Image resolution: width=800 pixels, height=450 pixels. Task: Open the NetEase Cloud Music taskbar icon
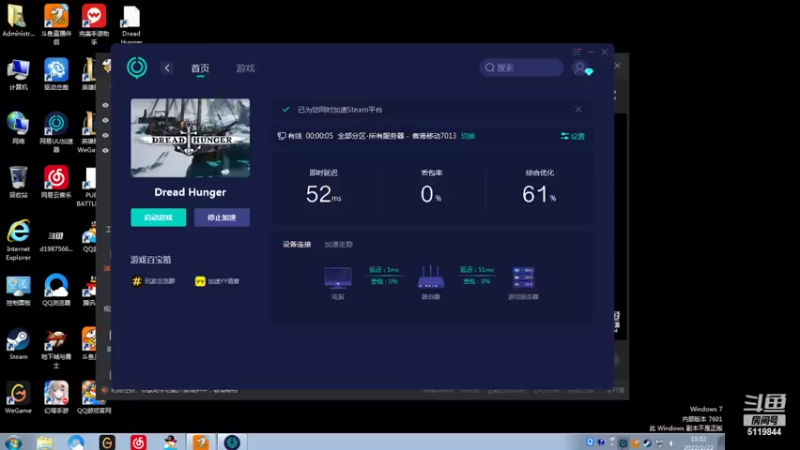pos(138,442)
